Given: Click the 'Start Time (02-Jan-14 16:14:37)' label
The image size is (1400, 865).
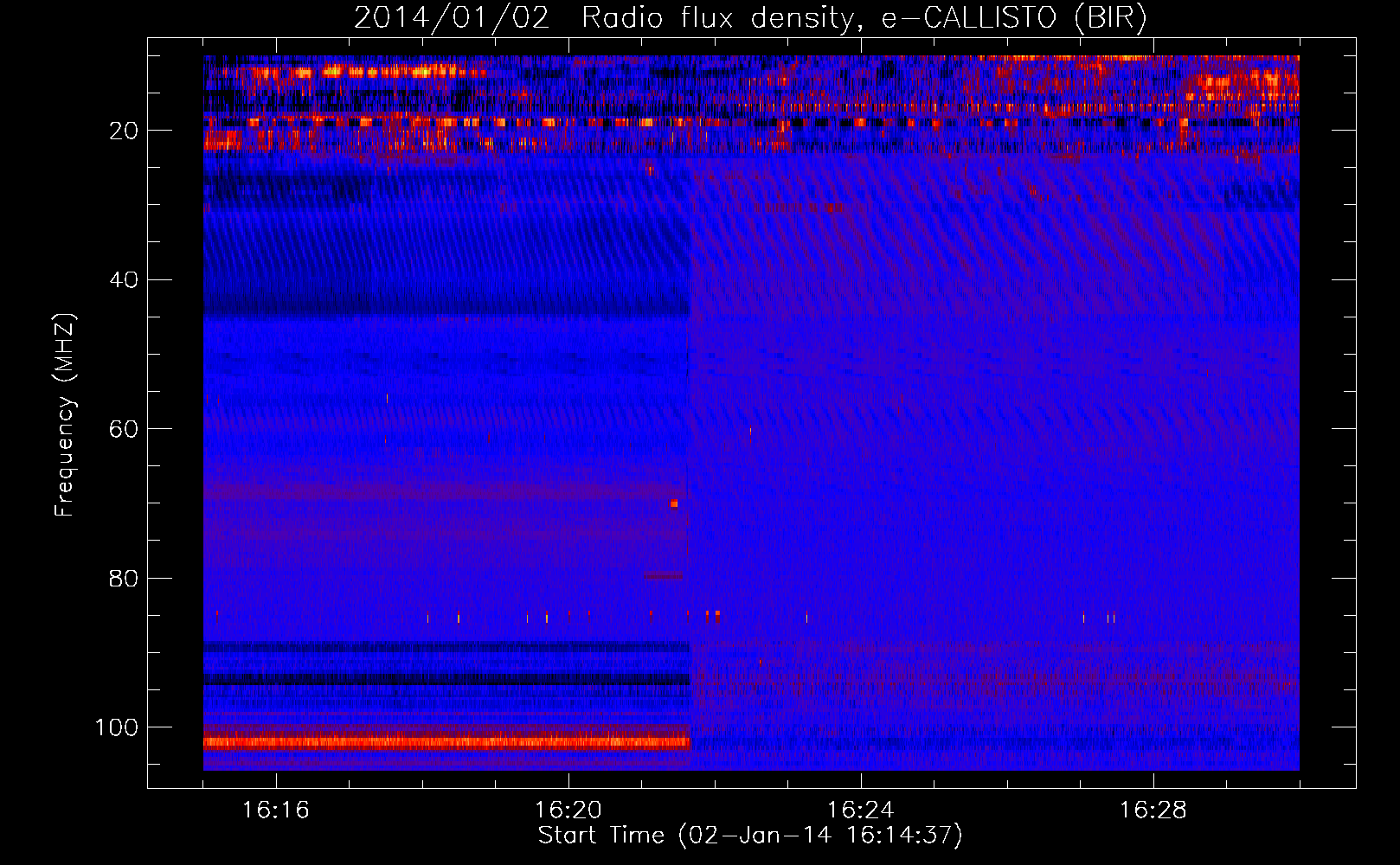Looking at the screenshot, I should tap(750, 836).
